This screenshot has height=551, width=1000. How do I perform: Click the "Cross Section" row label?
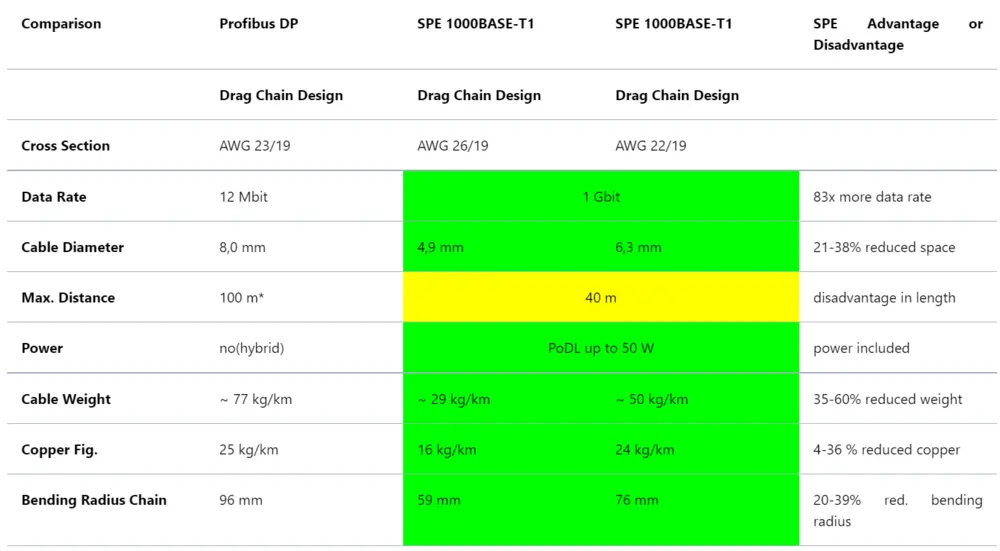[65, 146]
